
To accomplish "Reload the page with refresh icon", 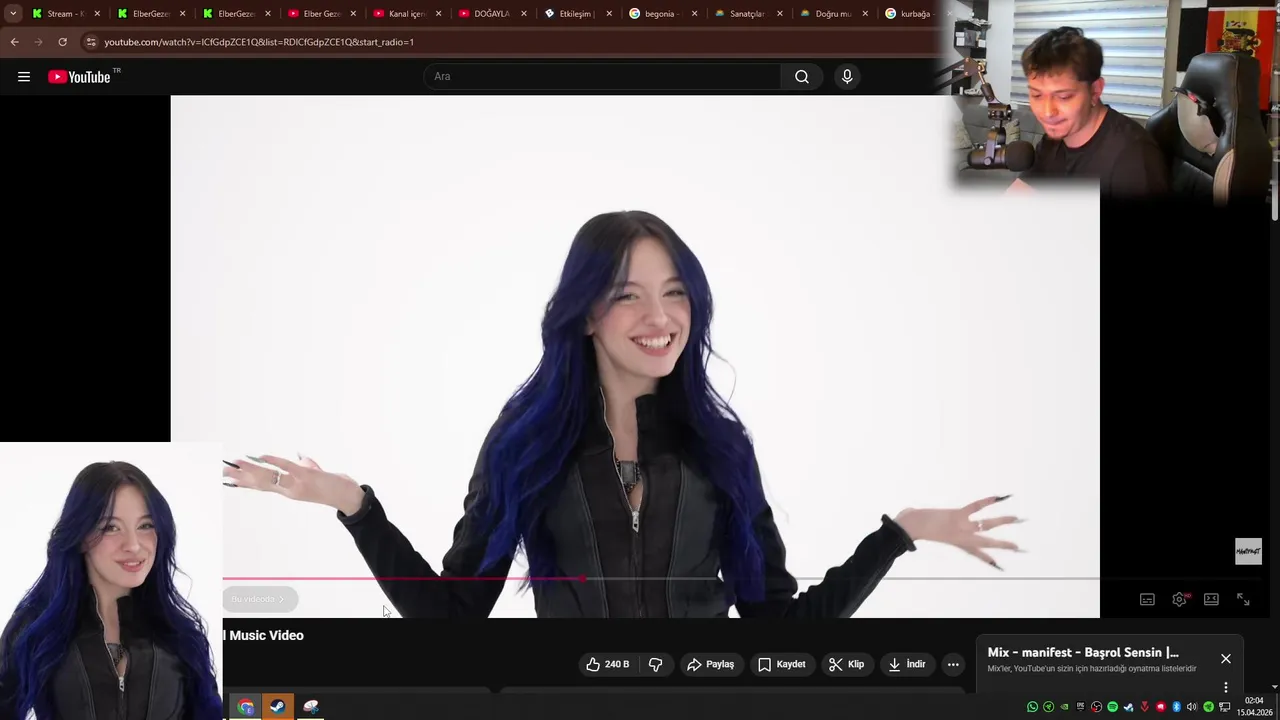I will click(62, 42).
